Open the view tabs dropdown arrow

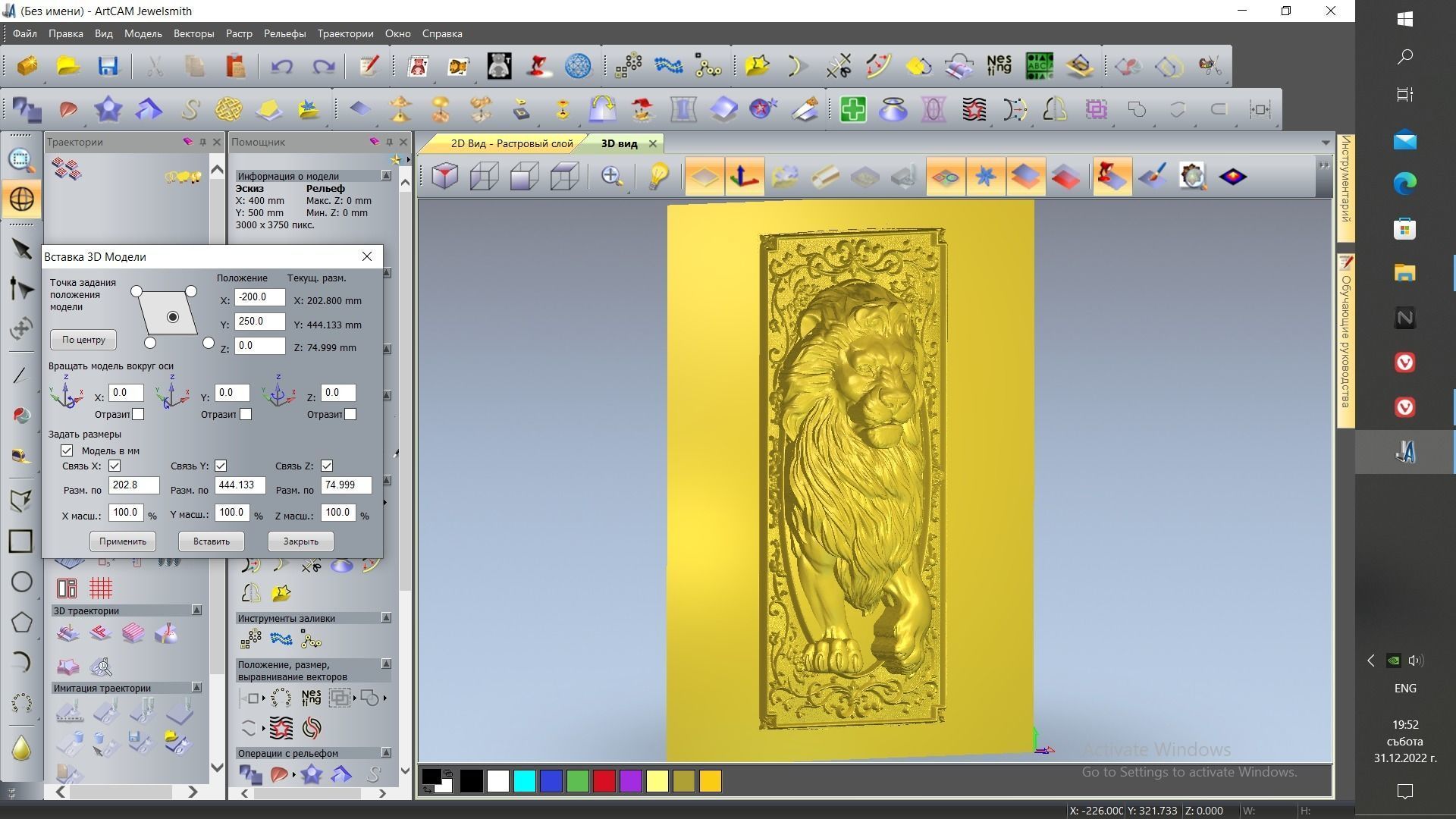click(1325, 143)
